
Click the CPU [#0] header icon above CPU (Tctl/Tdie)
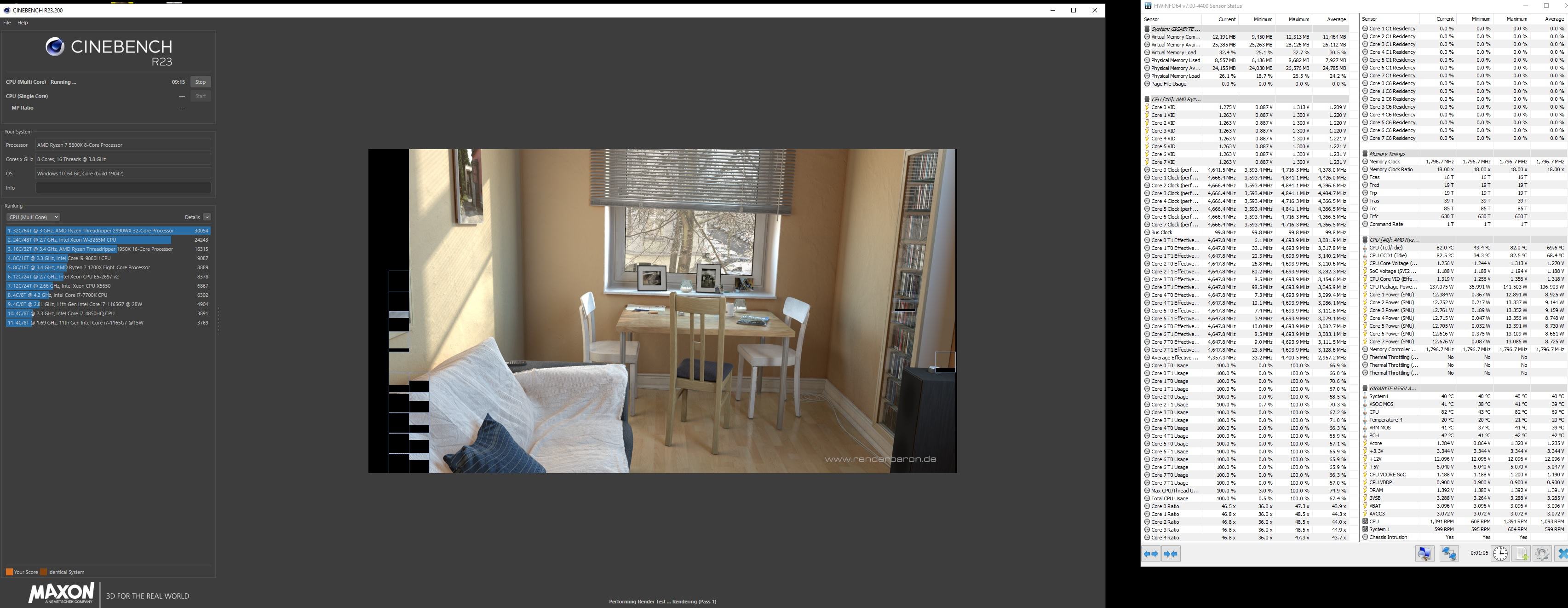(1365, 239)
